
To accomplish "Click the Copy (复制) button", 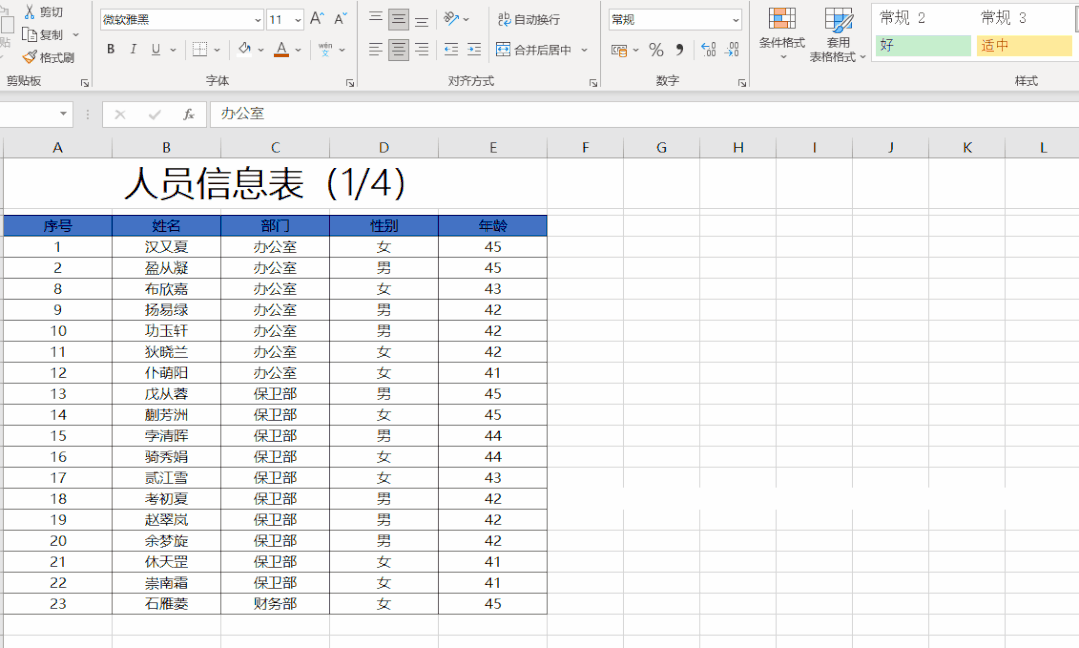I will (44, 34).
